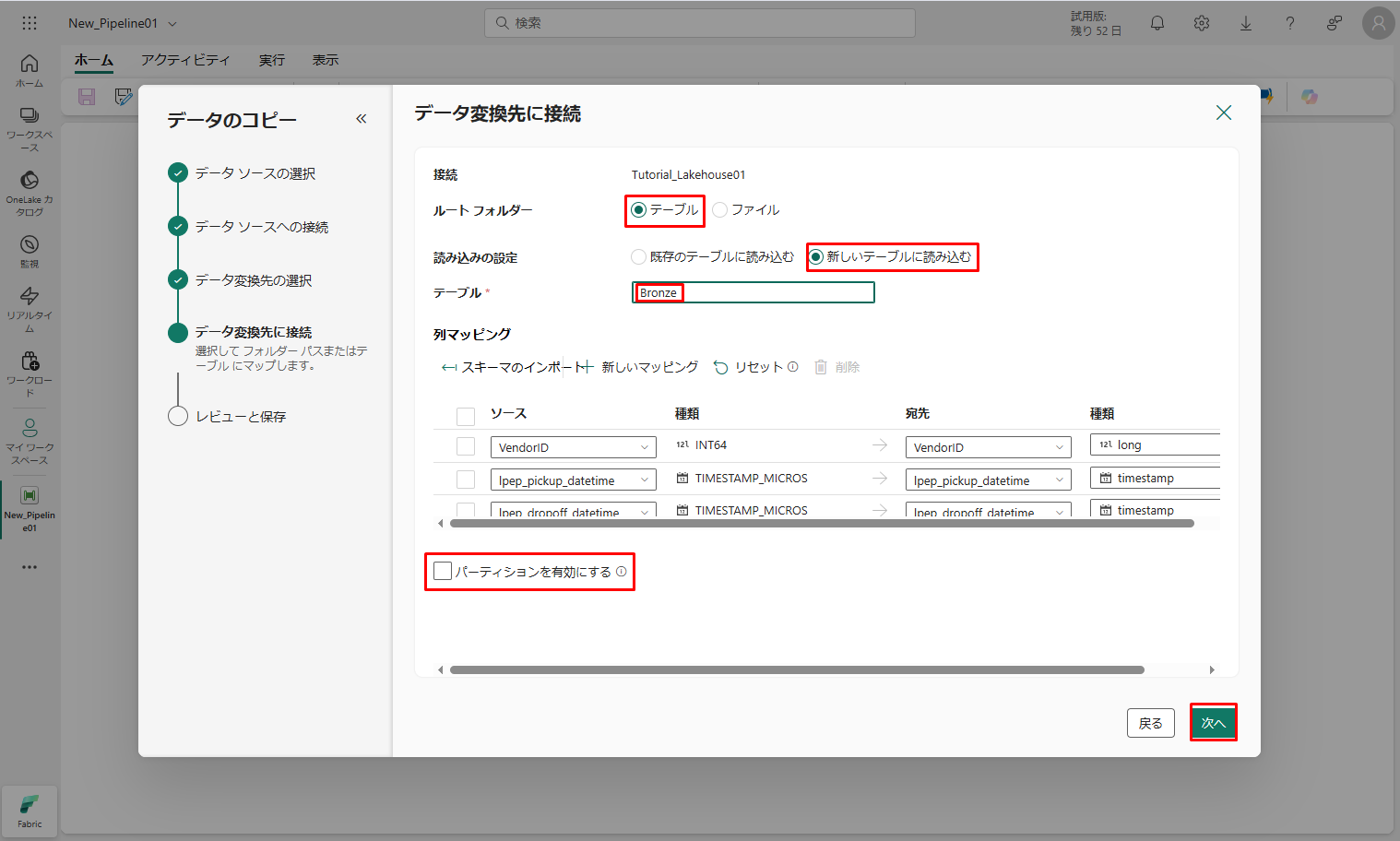Select the Table root folder radio
1400x841 pixels.
click(638, 210)
